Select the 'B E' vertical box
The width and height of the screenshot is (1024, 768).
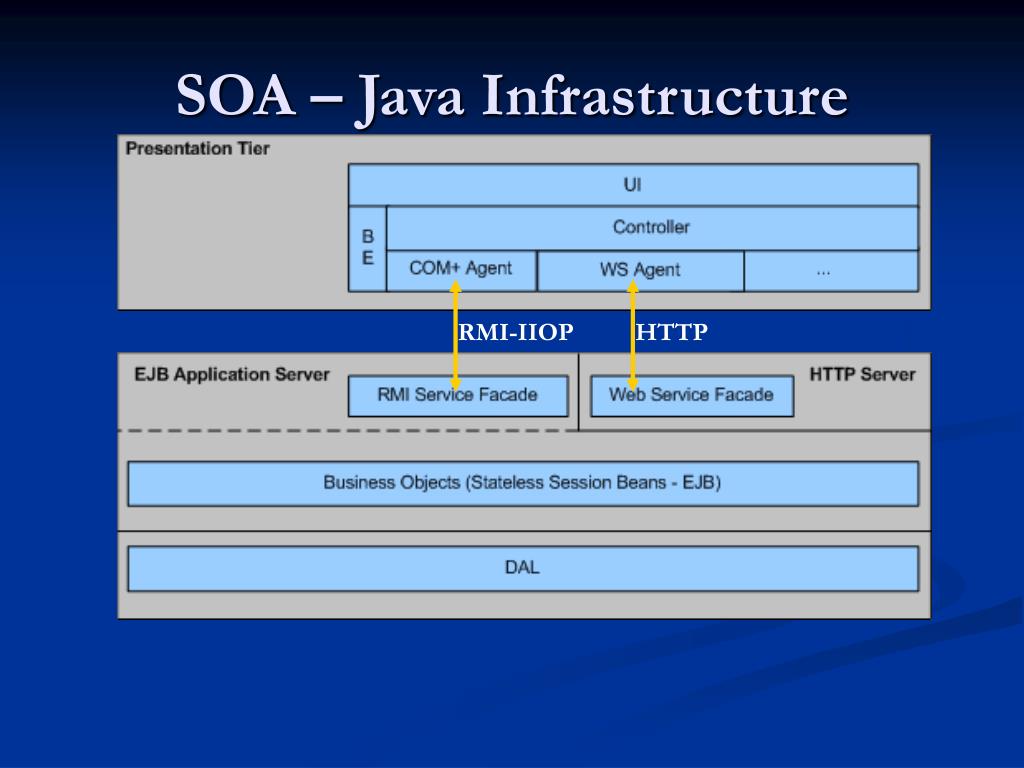(x=368, y=249)
